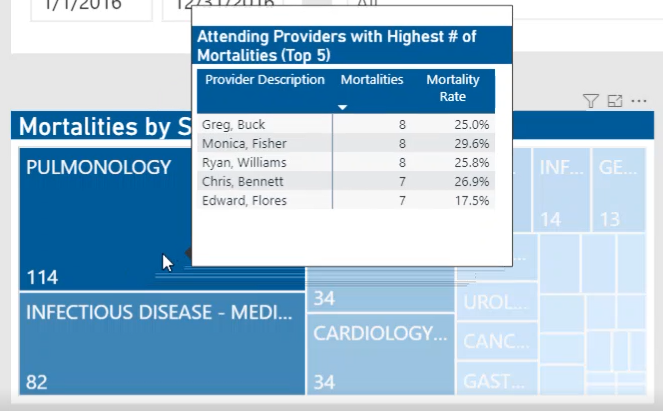Click the Provider Description column header
This screenshot has height=411, width=663.
click(x=265, y=80)
